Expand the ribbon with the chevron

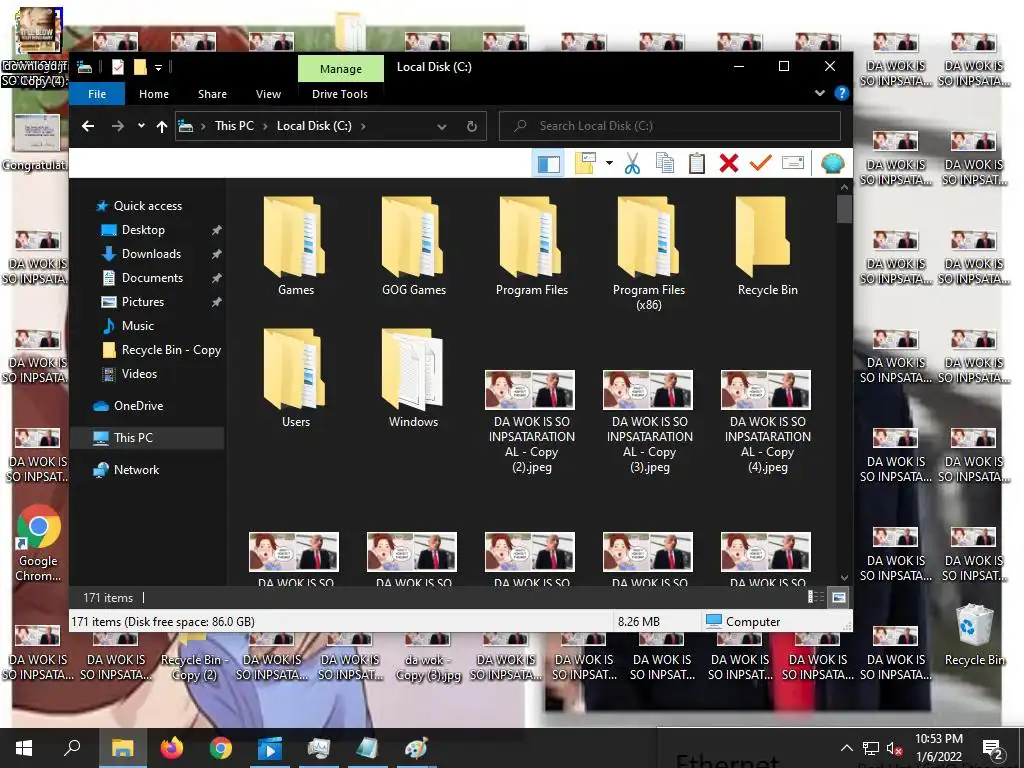point(820,93)
